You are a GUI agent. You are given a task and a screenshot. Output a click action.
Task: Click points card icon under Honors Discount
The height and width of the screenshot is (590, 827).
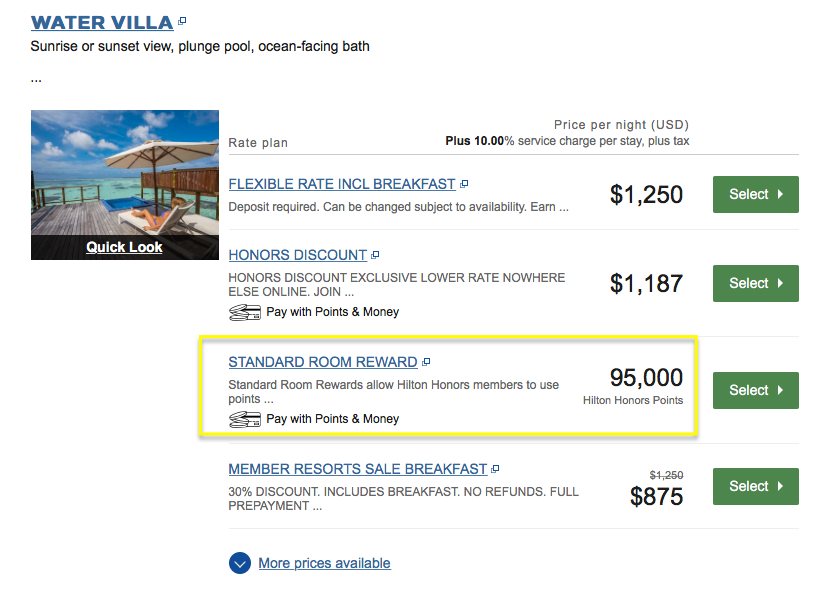point(245,313)
